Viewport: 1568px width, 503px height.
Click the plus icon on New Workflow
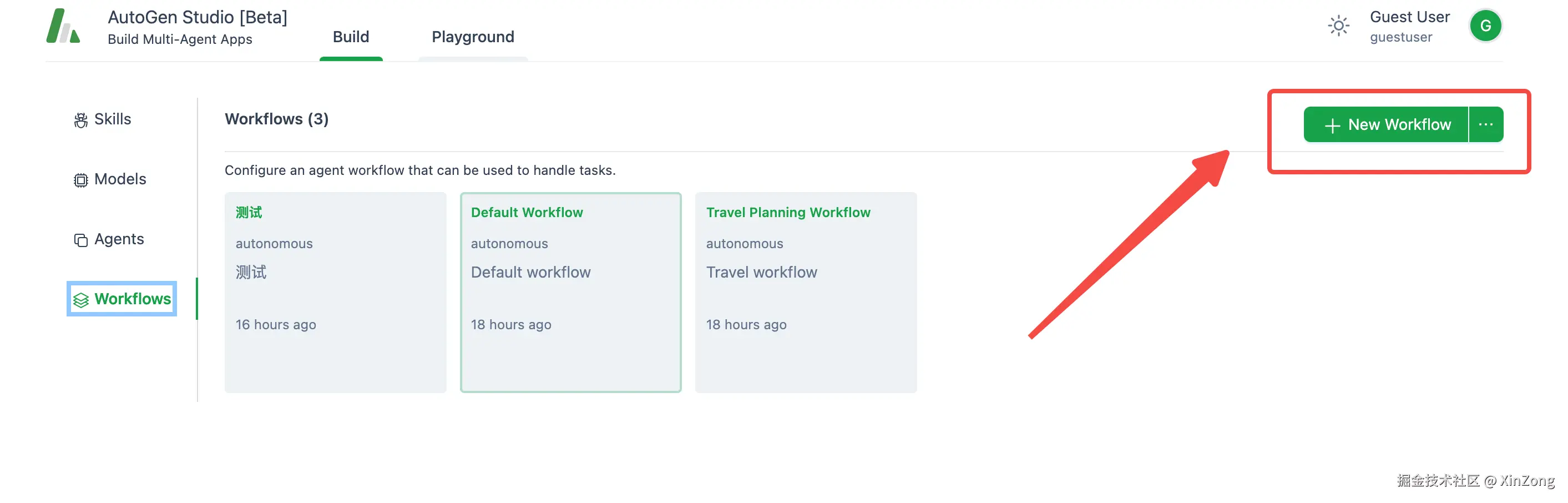1332,125
